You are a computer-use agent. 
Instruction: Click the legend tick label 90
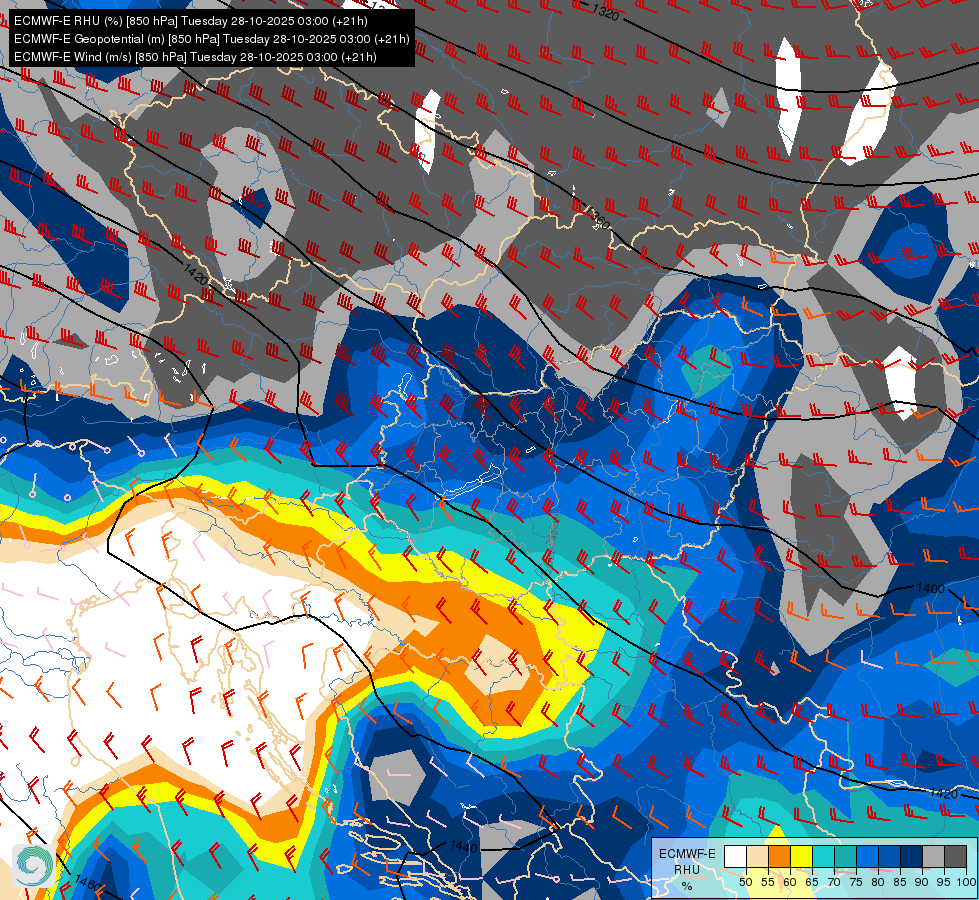point(922,882)
